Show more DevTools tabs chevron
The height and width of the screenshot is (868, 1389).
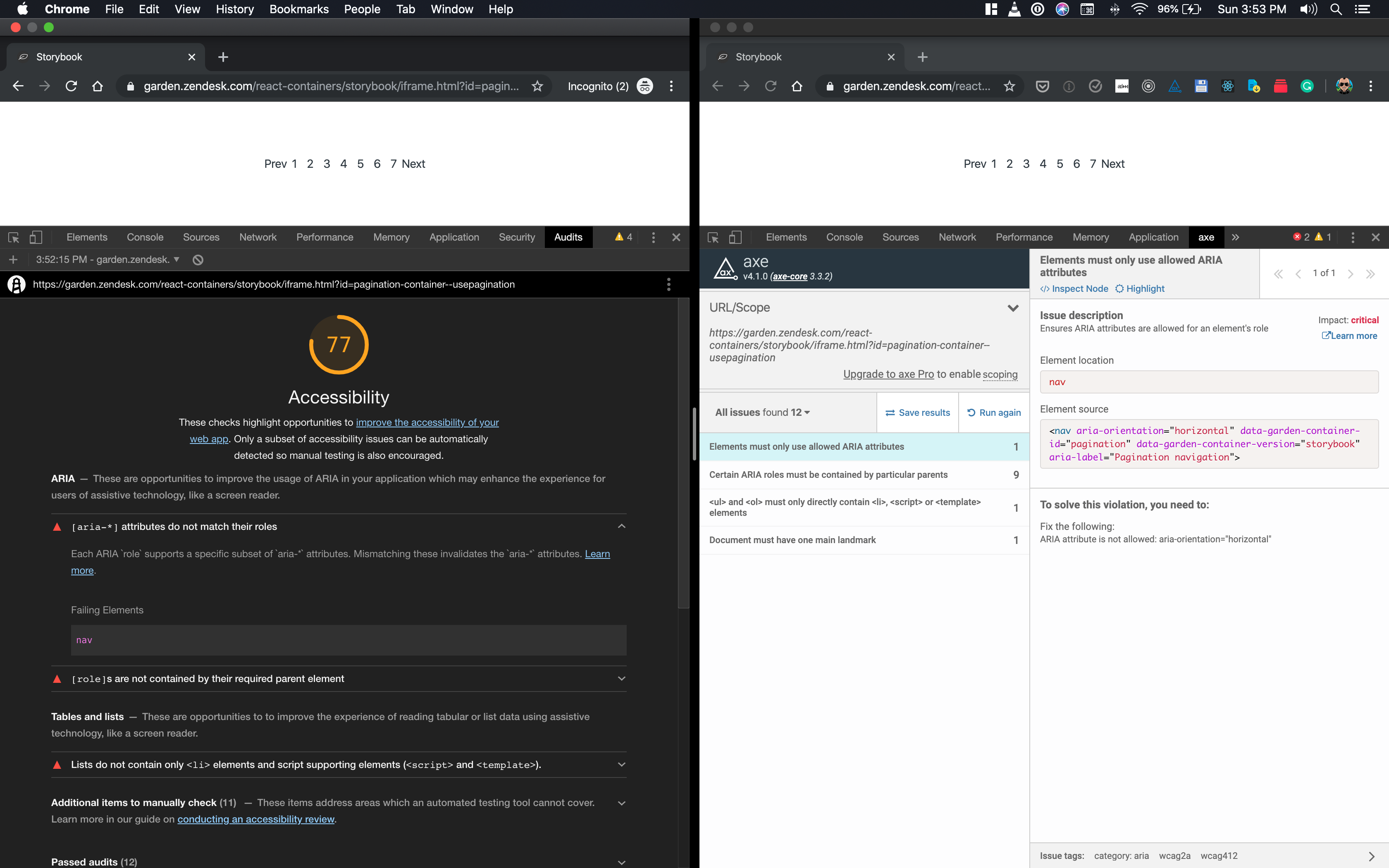point(1235,237)
